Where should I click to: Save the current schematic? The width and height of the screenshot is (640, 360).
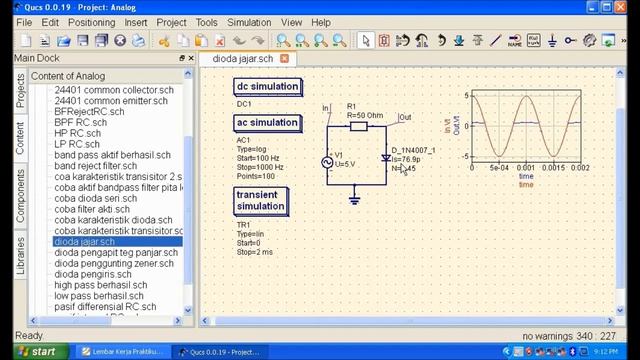82,40
